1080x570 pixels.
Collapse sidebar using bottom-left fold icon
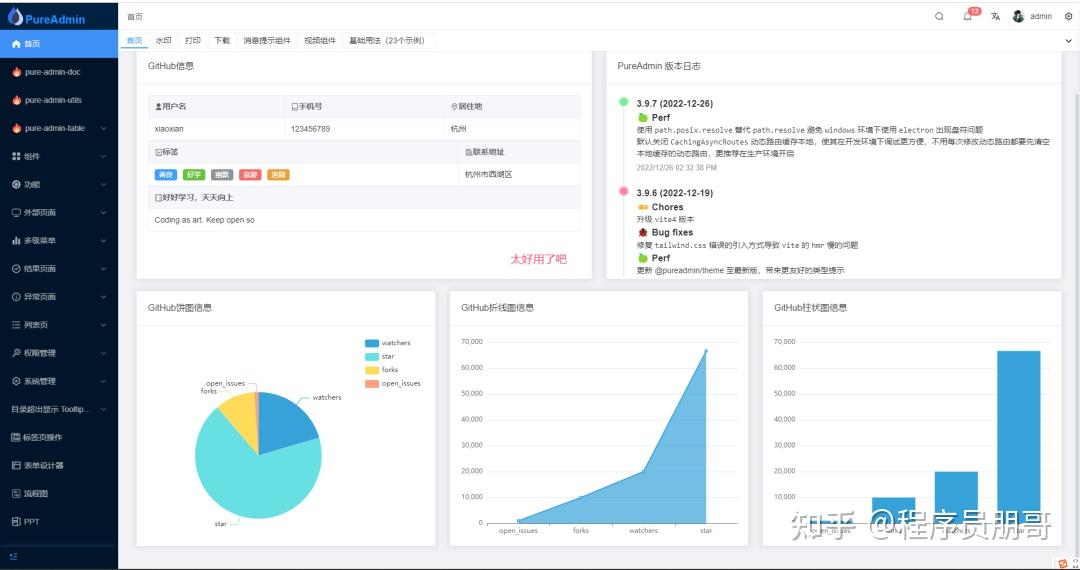click(x=14, y=556)
